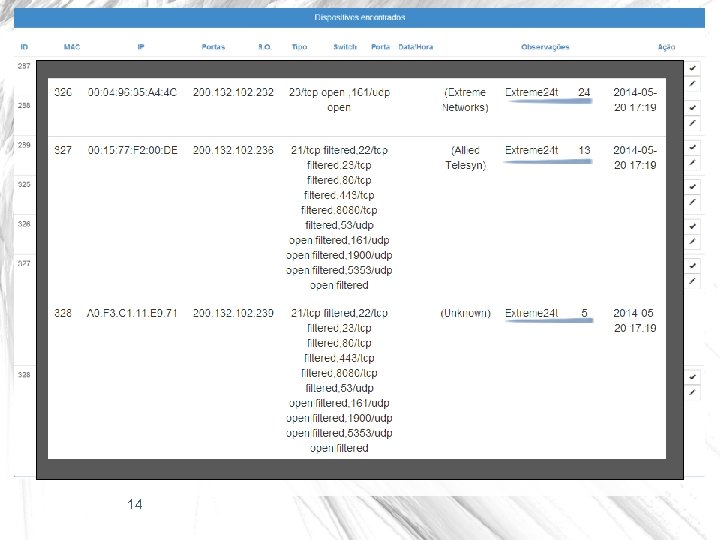Click the Data/Hora column header
The height and width of the screenshot is (540, 720).
(x=416, y=47)
